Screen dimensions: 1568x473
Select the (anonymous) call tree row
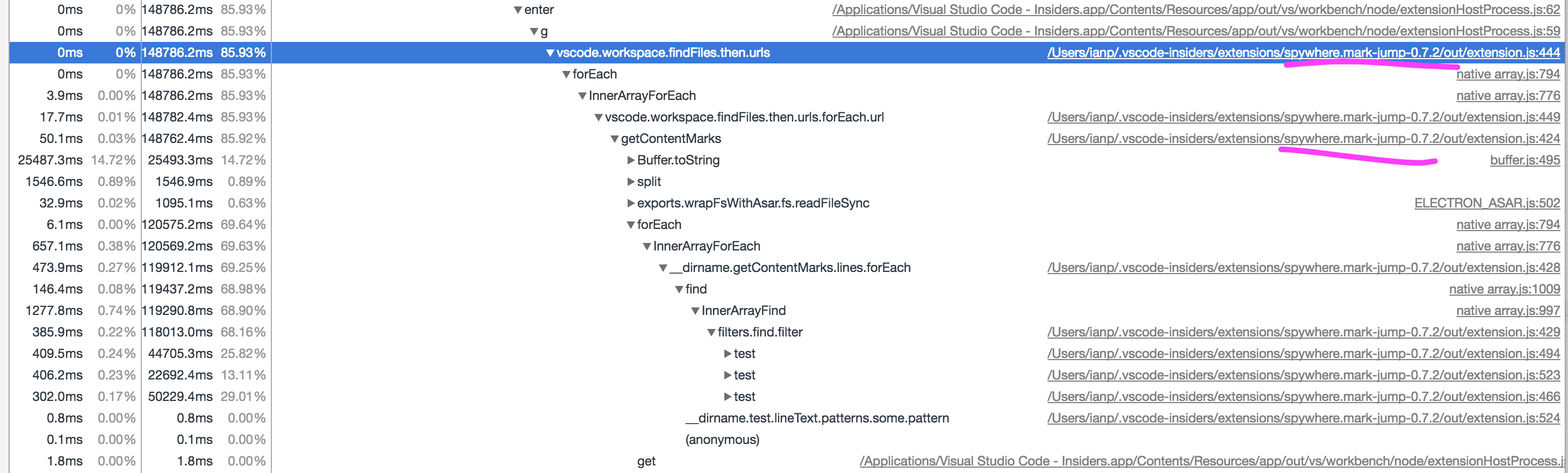click(x=723, y=440)
